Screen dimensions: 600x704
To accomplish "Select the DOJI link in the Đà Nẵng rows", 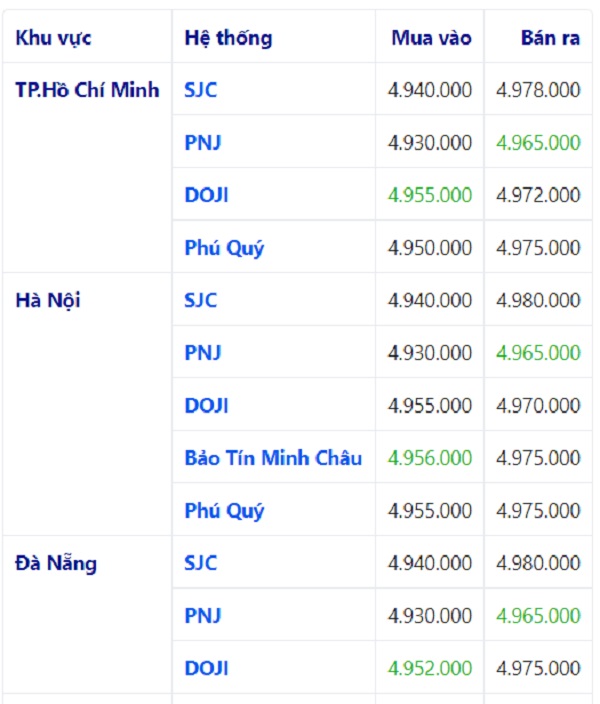I will pos(207,668).
